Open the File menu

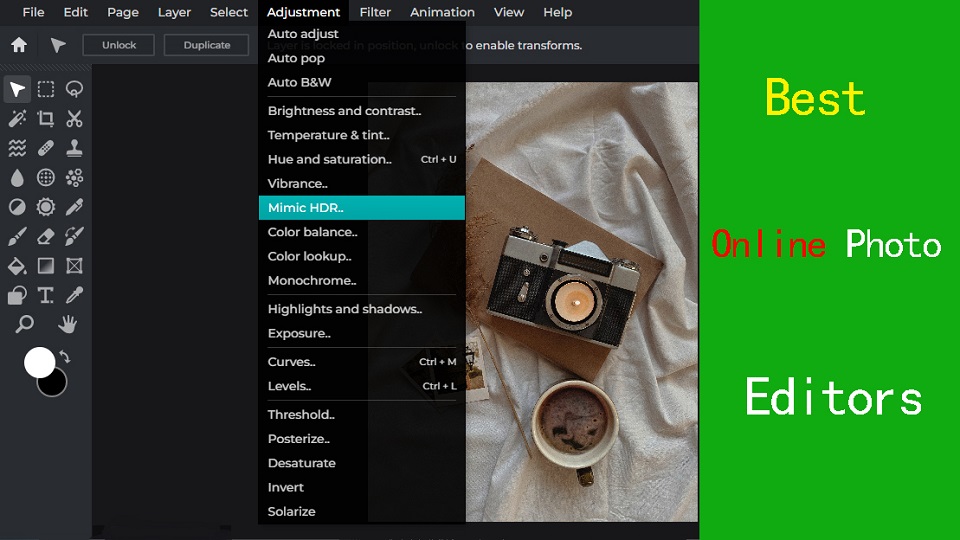33,12
